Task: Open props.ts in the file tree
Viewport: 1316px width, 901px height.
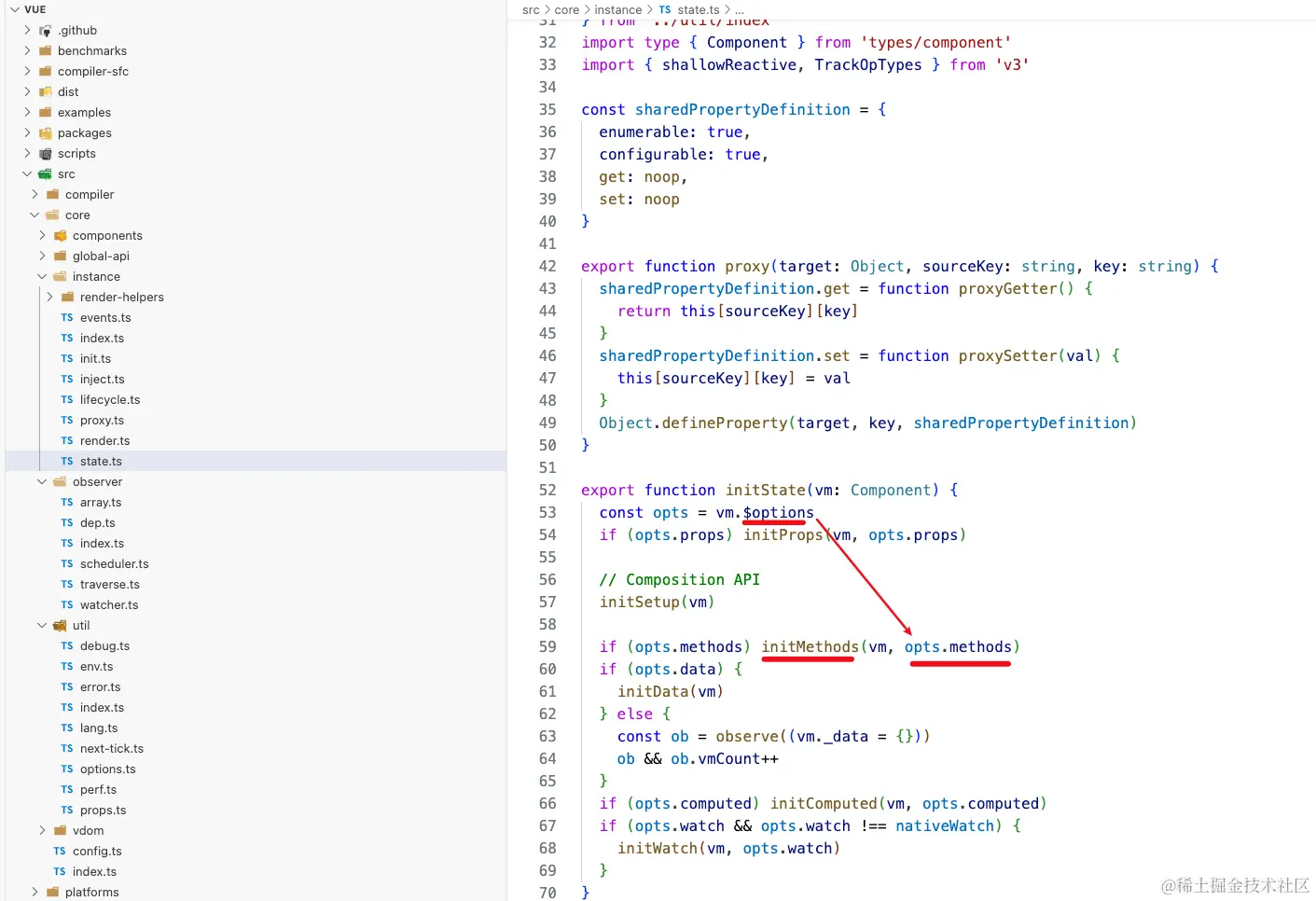Action: (x=103, y=811)
